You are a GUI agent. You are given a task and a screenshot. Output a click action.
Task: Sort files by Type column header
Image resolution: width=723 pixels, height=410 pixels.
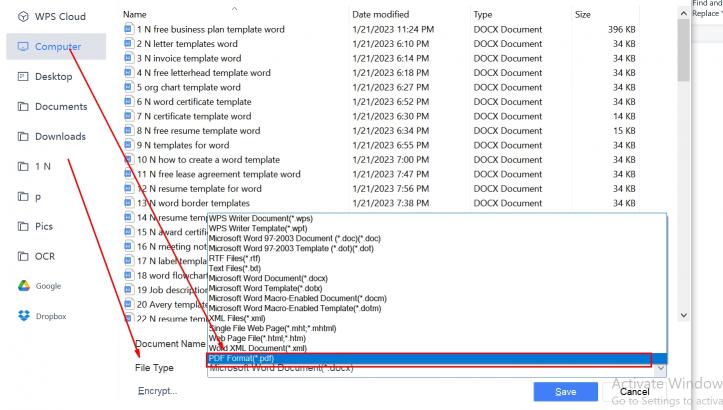pos(483,15)
